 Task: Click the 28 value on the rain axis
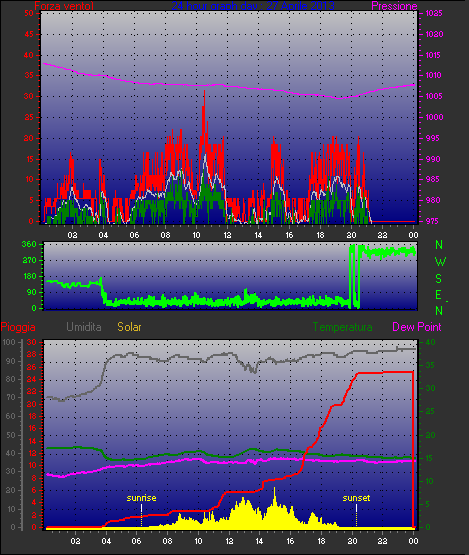pyautogui.click(x=32, y=354)
